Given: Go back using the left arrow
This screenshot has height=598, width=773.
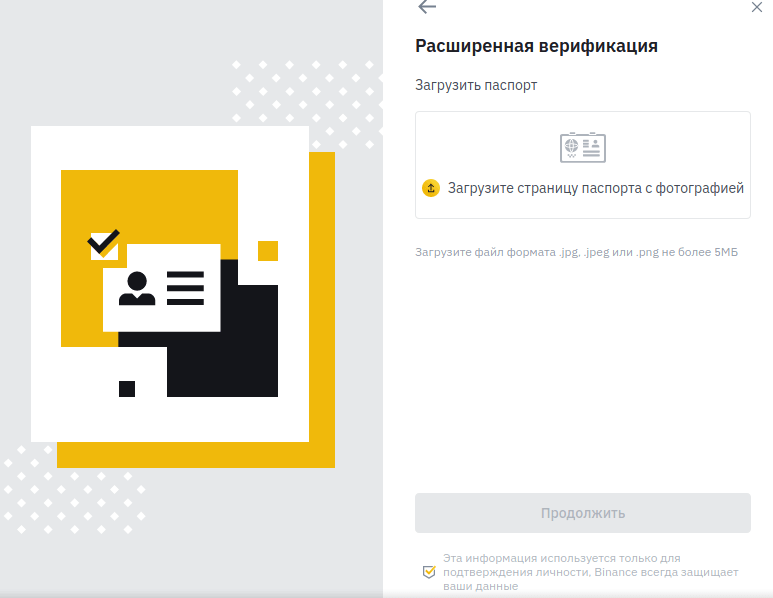Looking at the screenshot, I should tap(427, 7).
